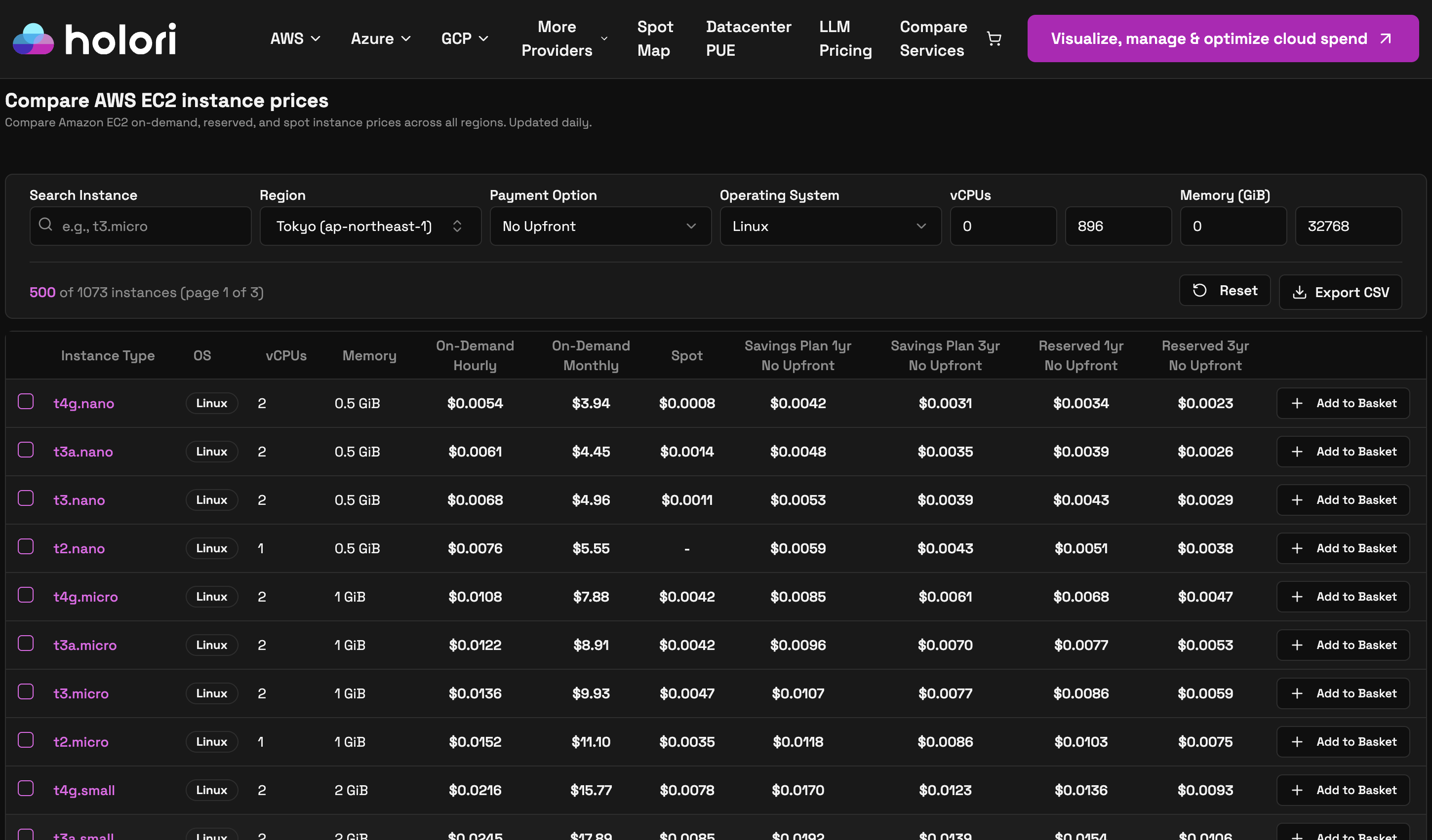Click the plus icon in t2.micro row

1297,742
